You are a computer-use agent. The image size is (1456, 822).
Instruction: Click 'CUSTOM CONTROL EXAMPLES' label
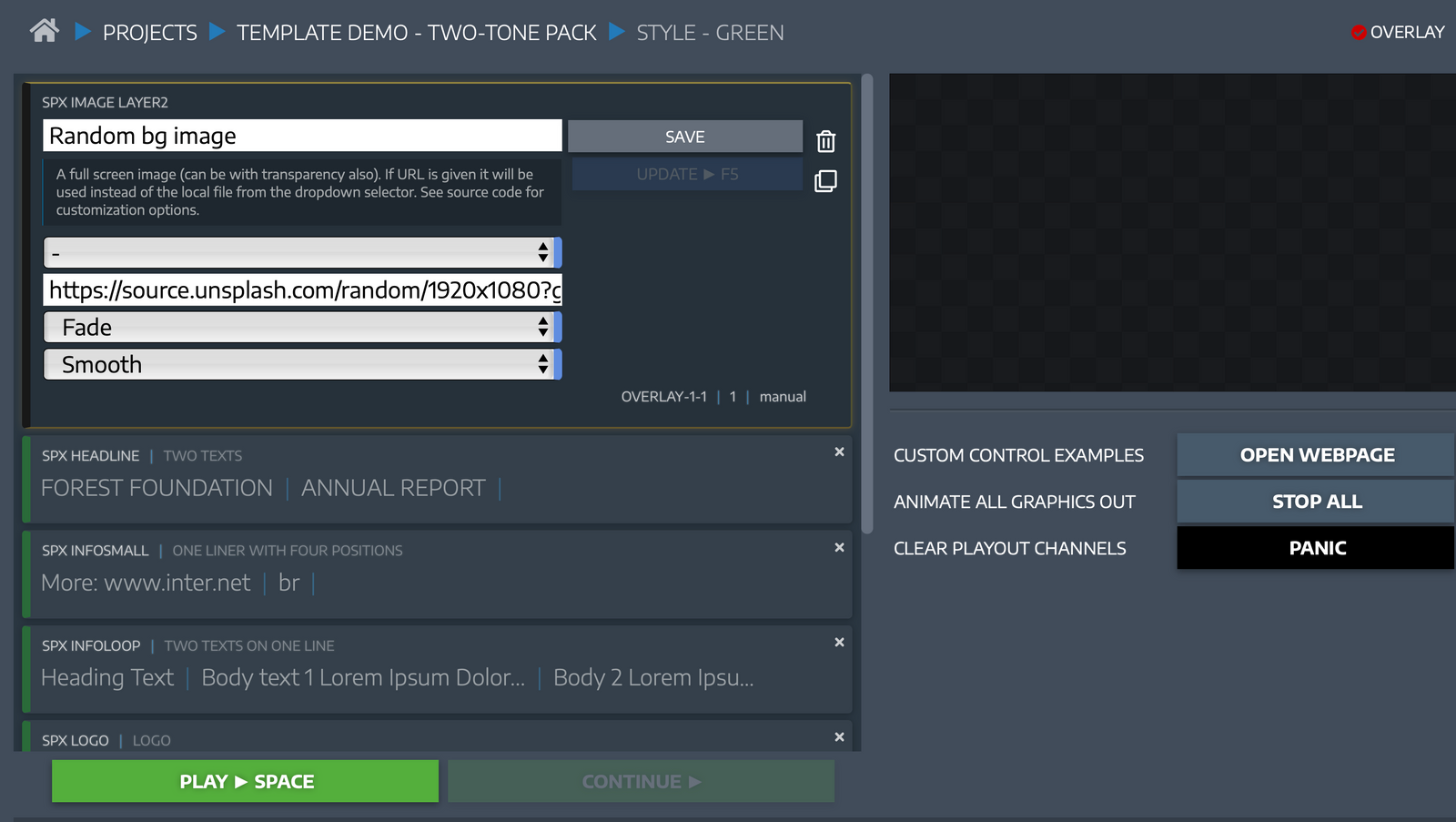click(1018, 455)
